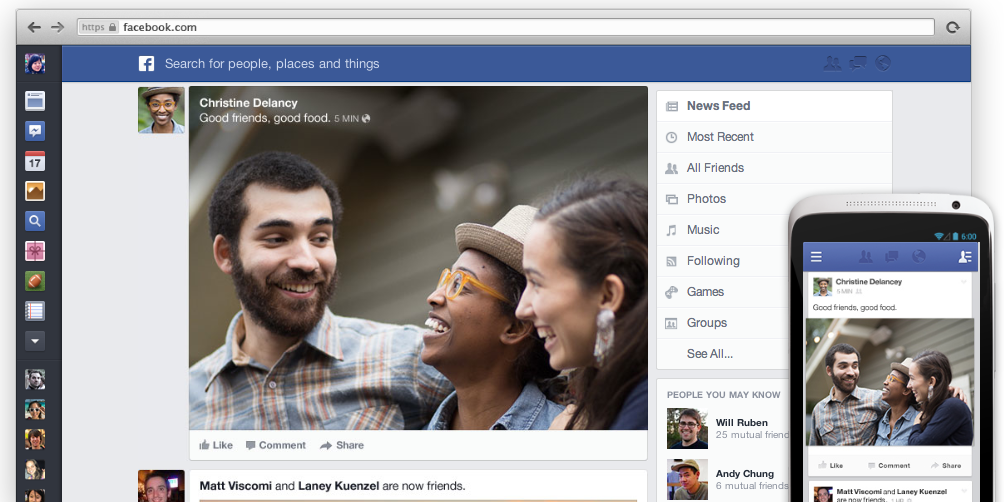Click the Facebook logo in the blue header
The image size is (1007, 502).
146,64
